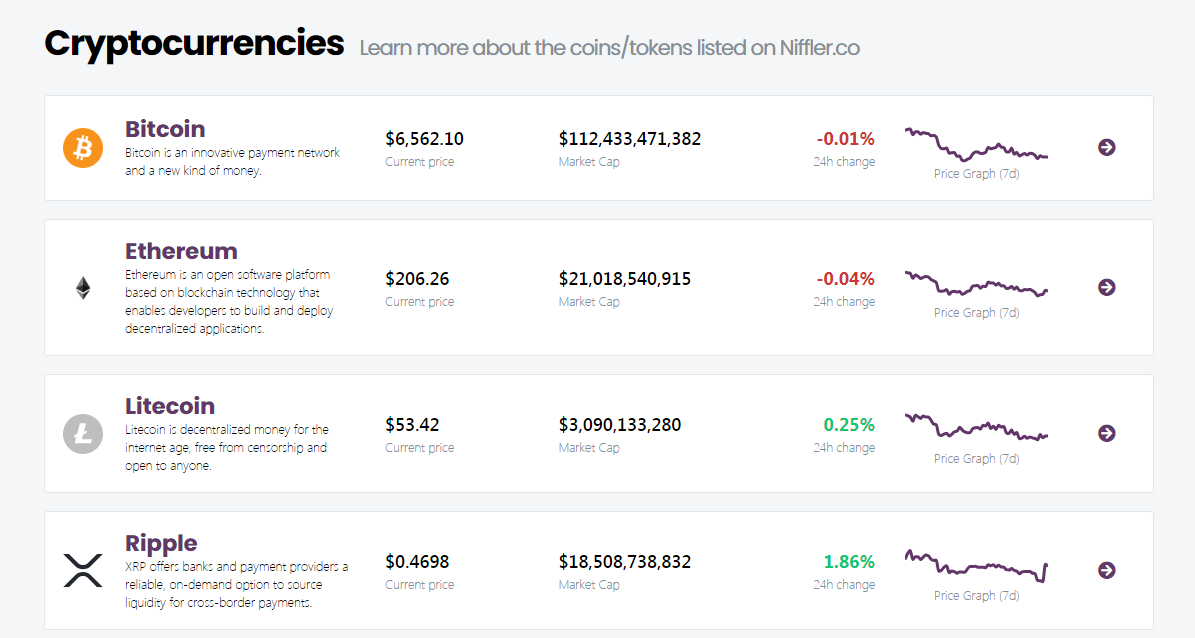Open Litecoin details with its arrow icon

(x=1107, y=433)
